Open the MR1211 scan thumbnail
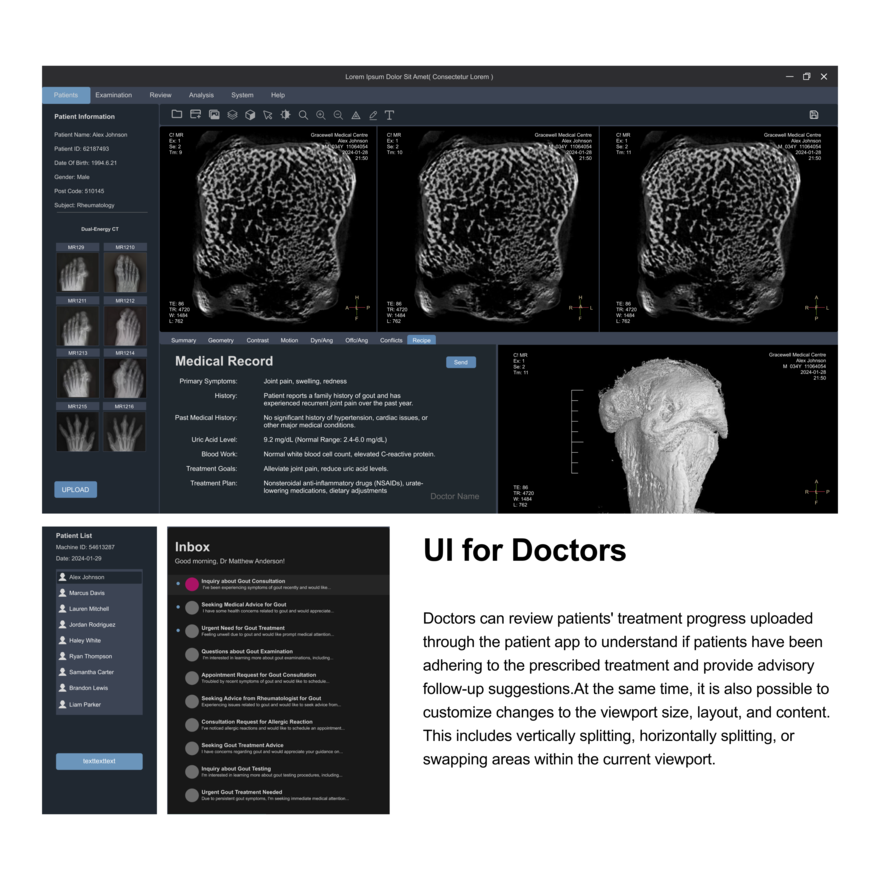 pyautogui.click(x=77, y=326)
